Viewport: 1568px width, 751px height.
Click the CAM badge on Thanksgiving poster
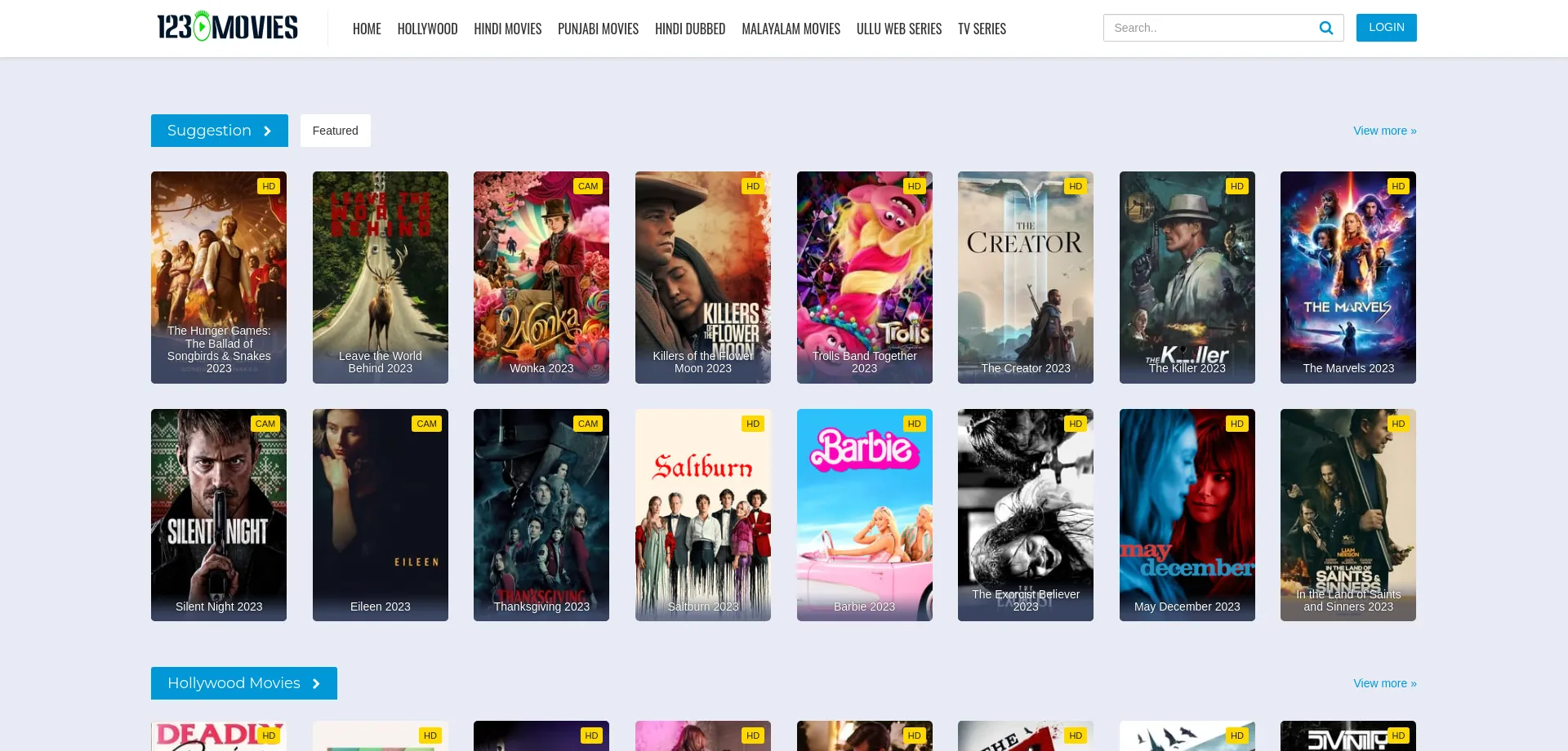(x=588, y=424)
